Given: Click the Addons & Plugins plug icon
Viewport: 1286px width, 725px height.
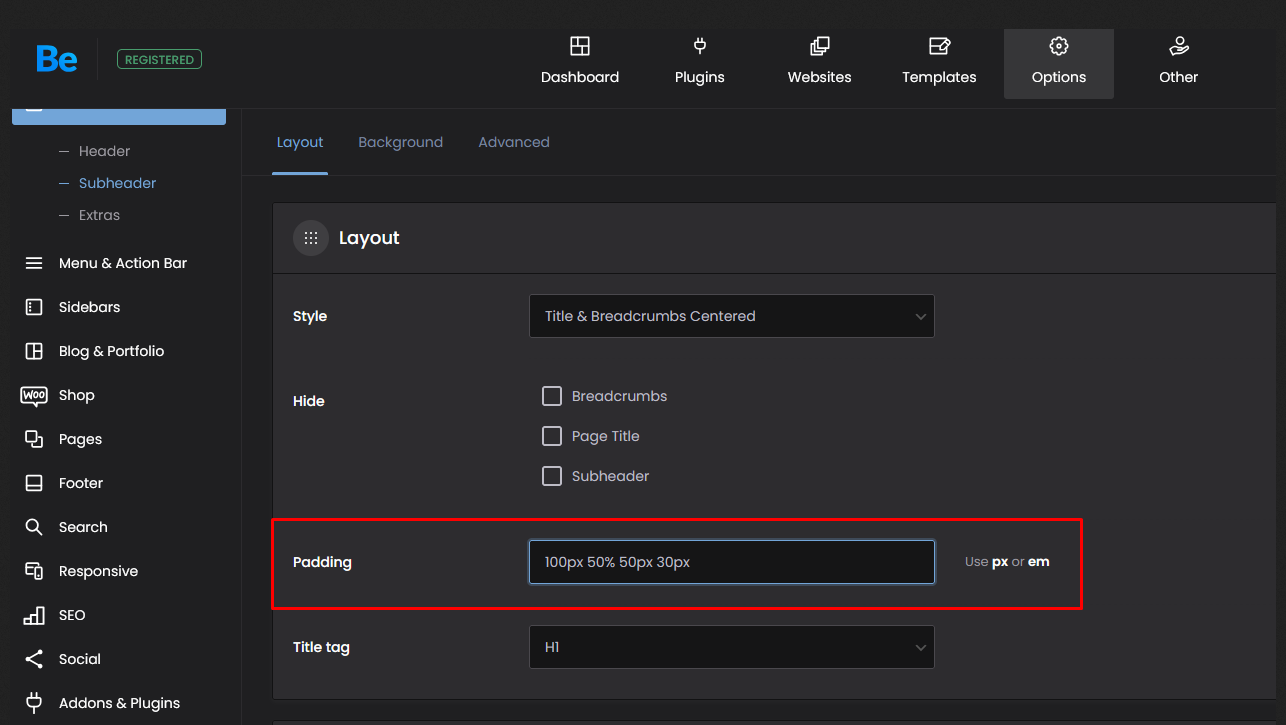Looking at the screenshot, I should click(34, 703).
